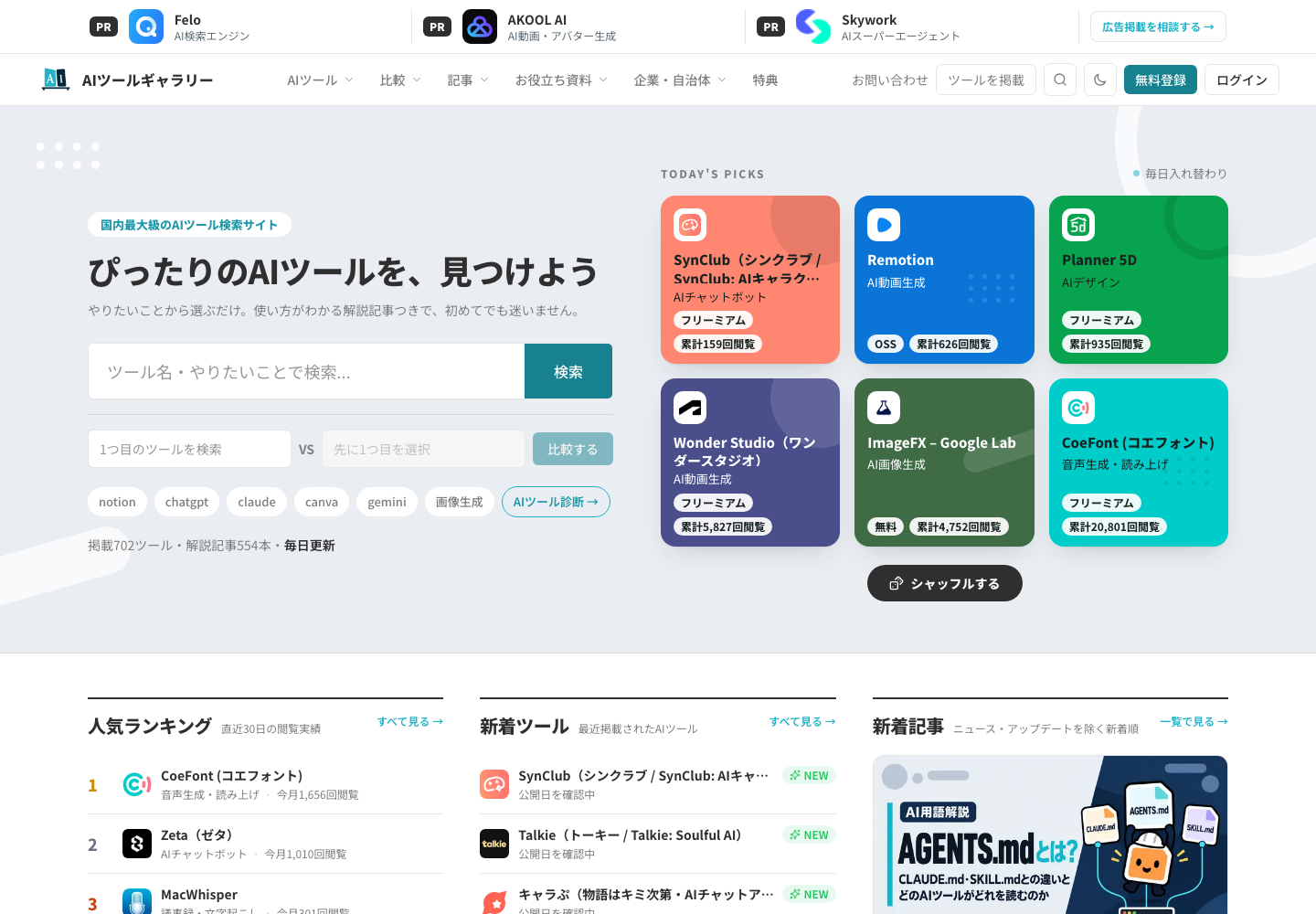Click the Wonder Studio card icon
The height and width of the screenshot is (914, 1316).
point(690,408)
